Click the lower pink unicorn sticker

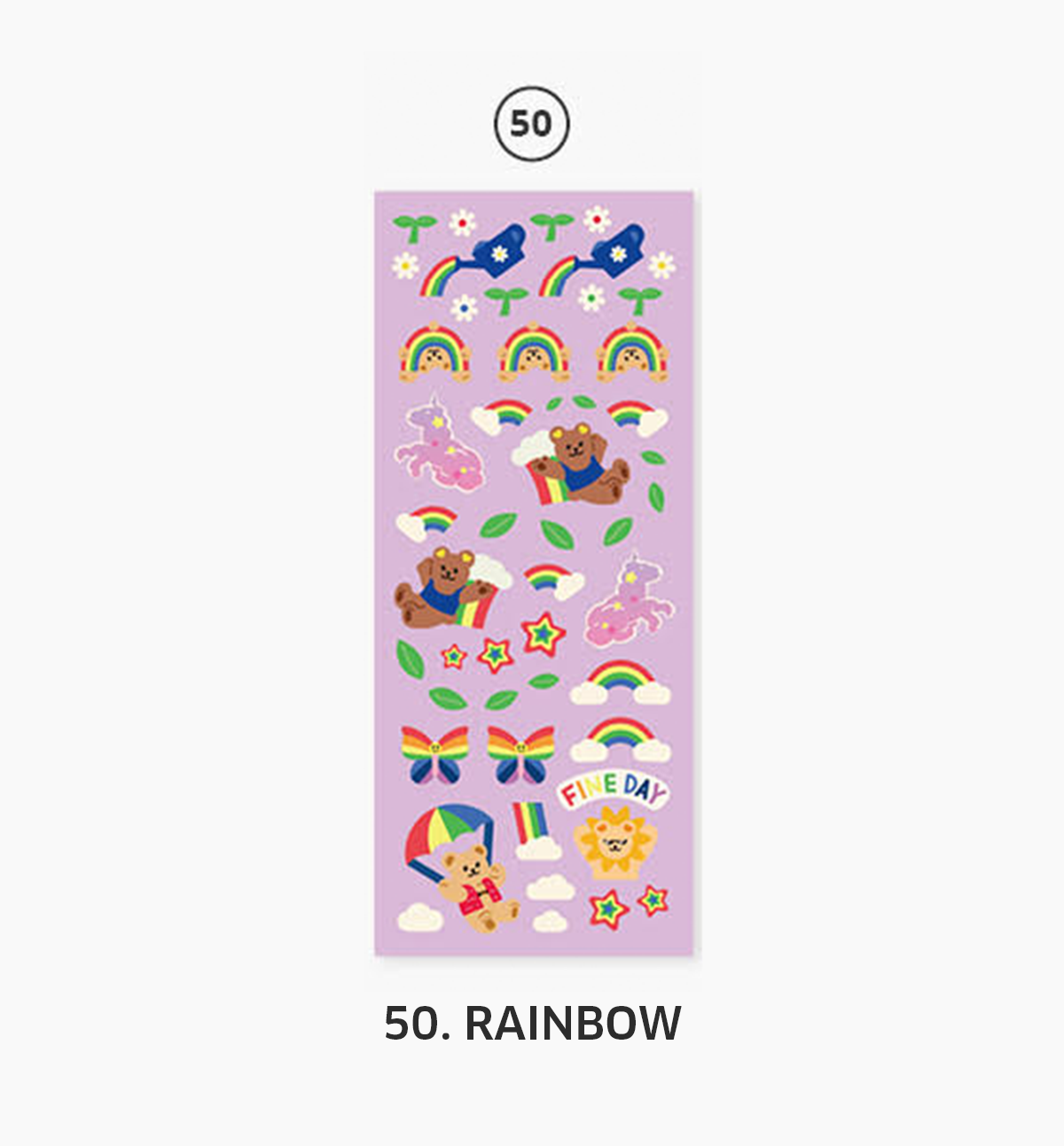(630, 600)
